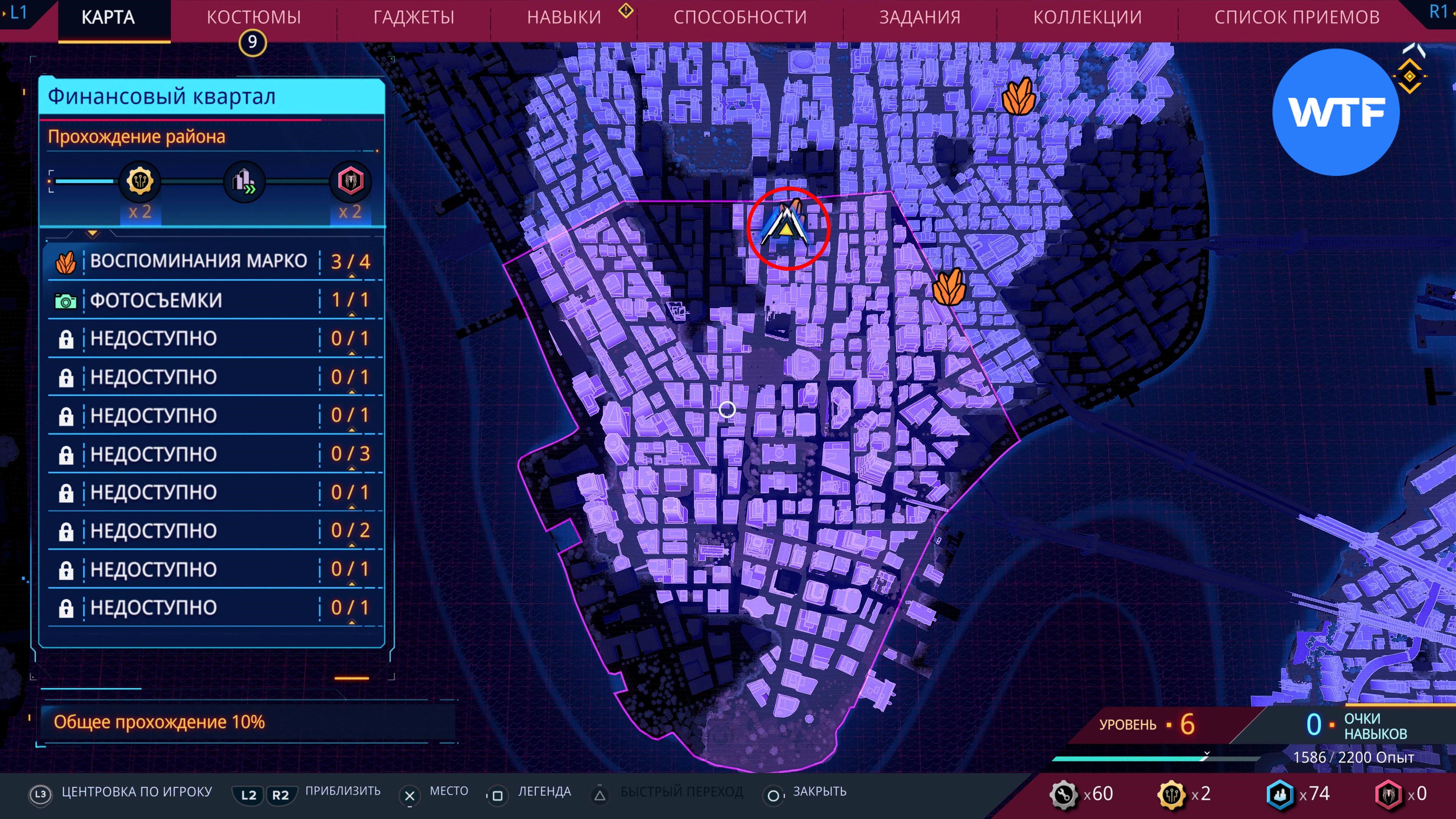This screenshot has height=819, width=1456.
Task: Click the tech parts x60 gear icon
Action: tap(1064, 794)
